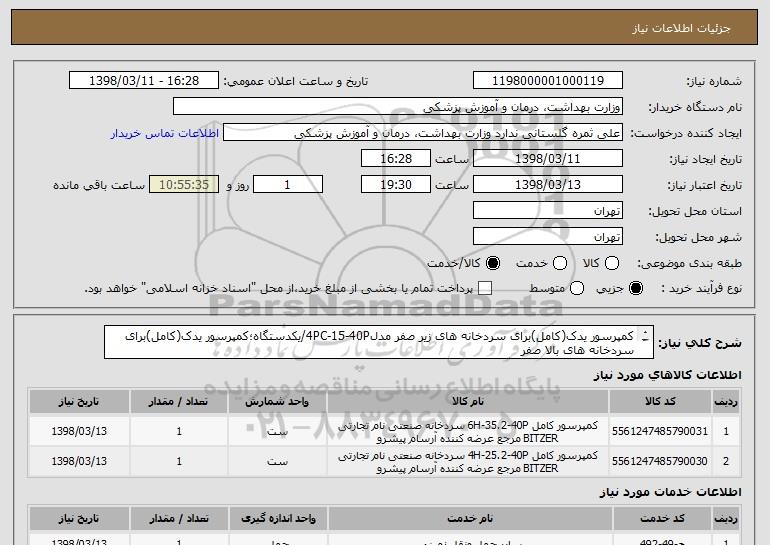Click the announcement date field 1398/03/11 - 16:28

tap(144, 81)
